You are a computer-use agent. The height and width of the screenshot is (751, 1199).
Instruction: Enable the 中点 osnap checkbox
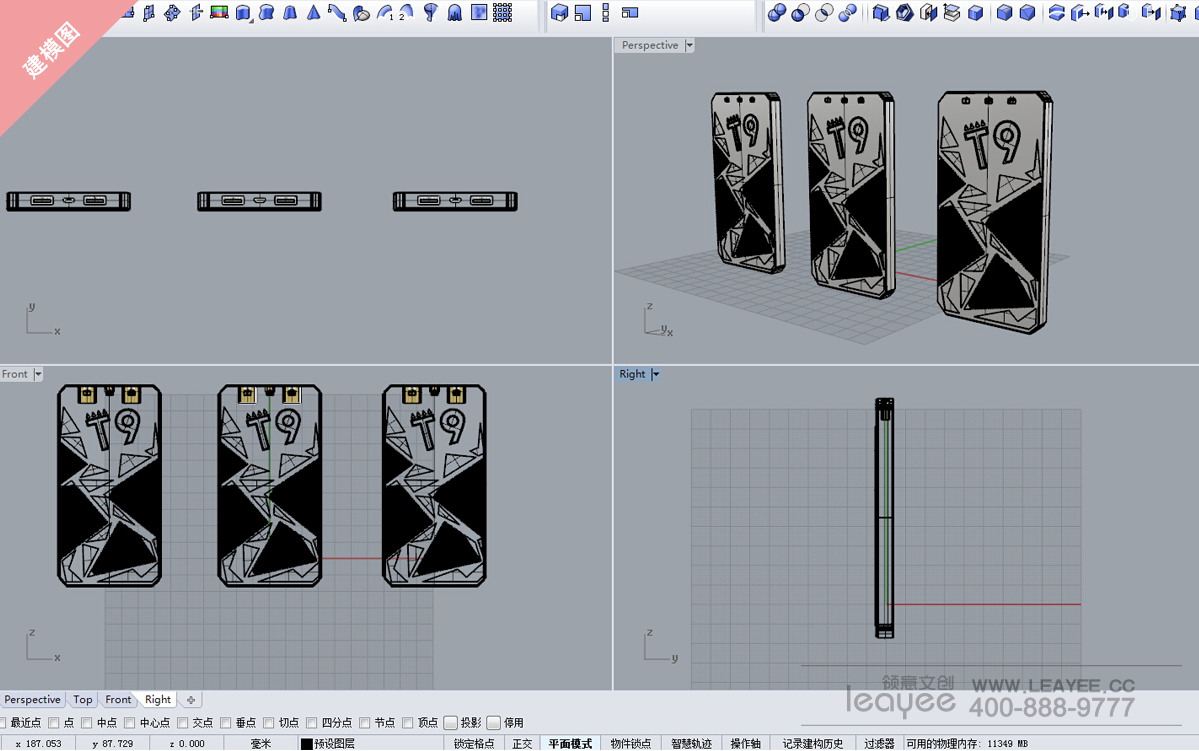[87, 723]
